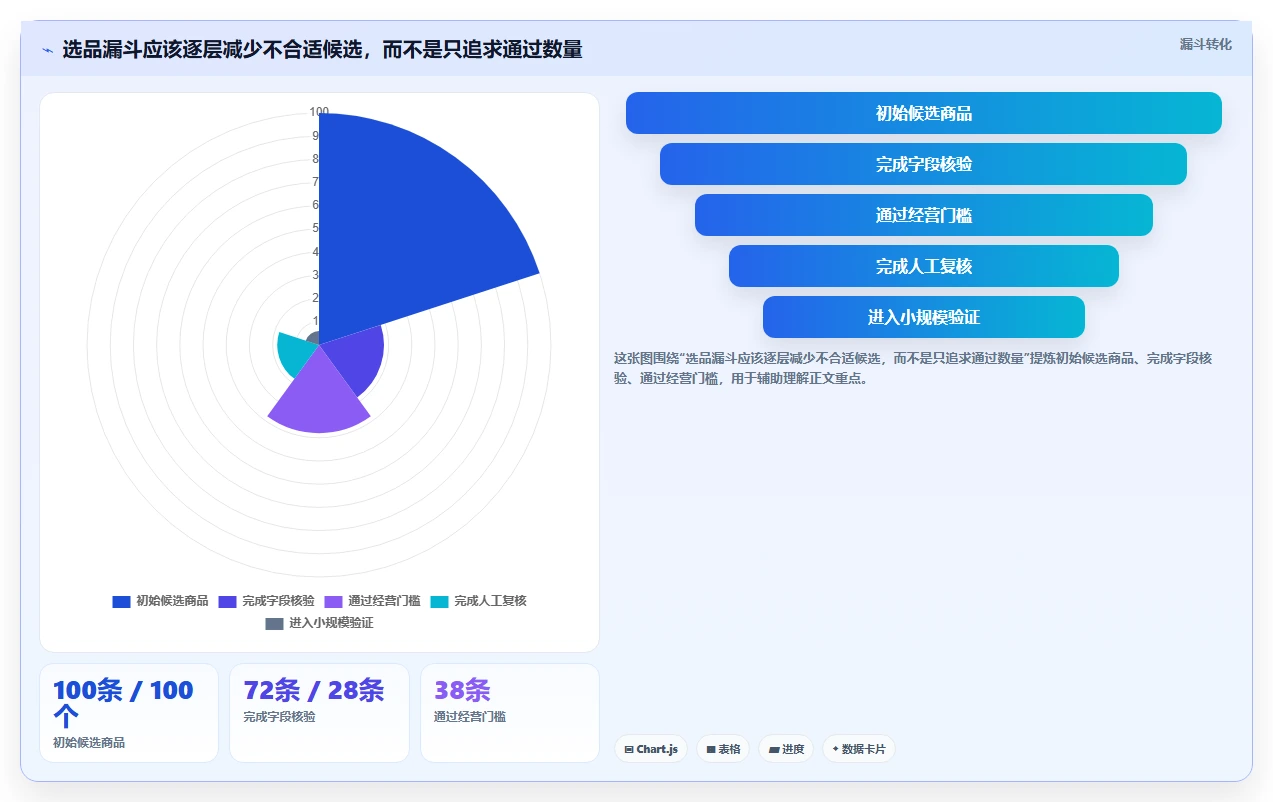Click the 数据卡片 tag chip
The image size is (1273, 802).
(x=858, y=749)
